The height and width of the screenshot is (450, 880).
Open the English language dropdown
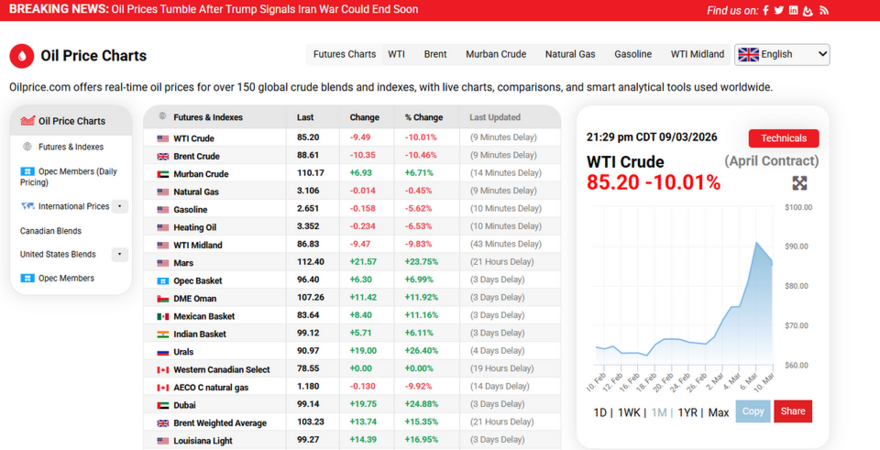point(782,54)
